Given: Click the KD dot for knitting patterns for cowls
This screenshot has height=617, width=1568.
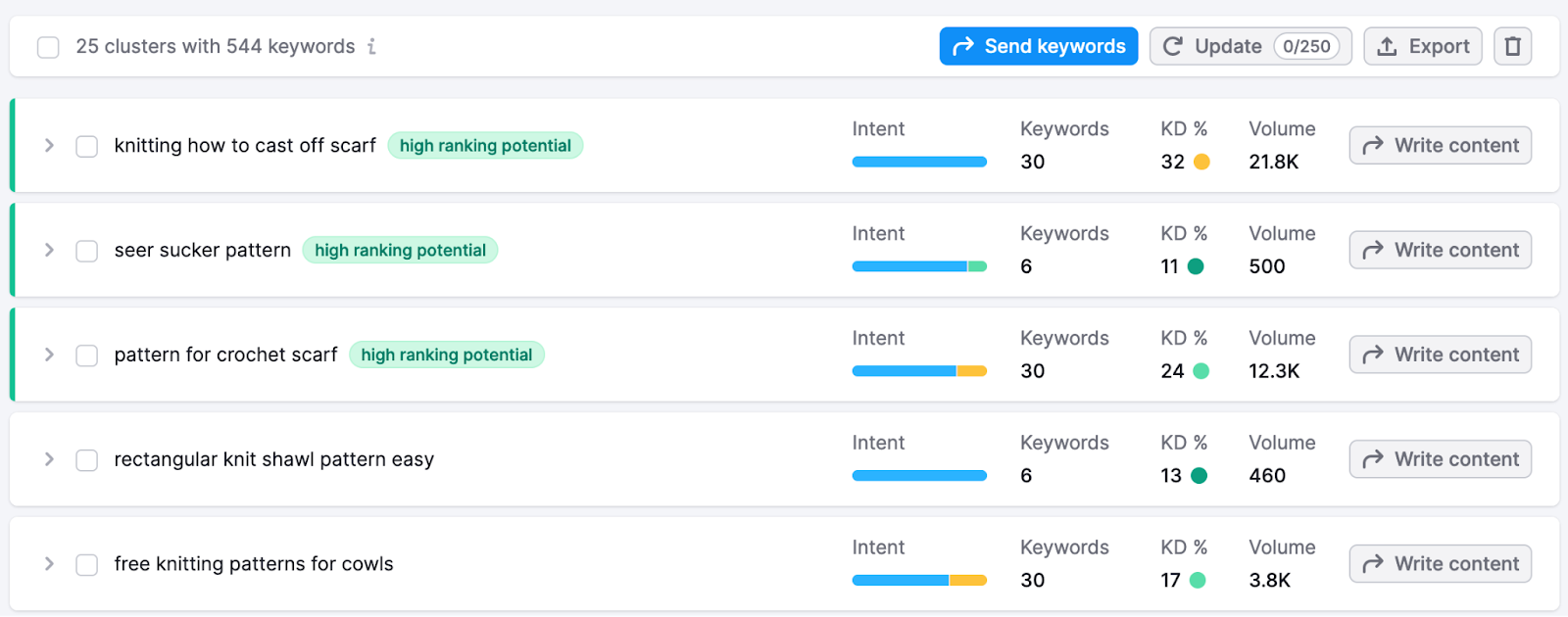Looking at the screenshot, I should [1198, 581].
